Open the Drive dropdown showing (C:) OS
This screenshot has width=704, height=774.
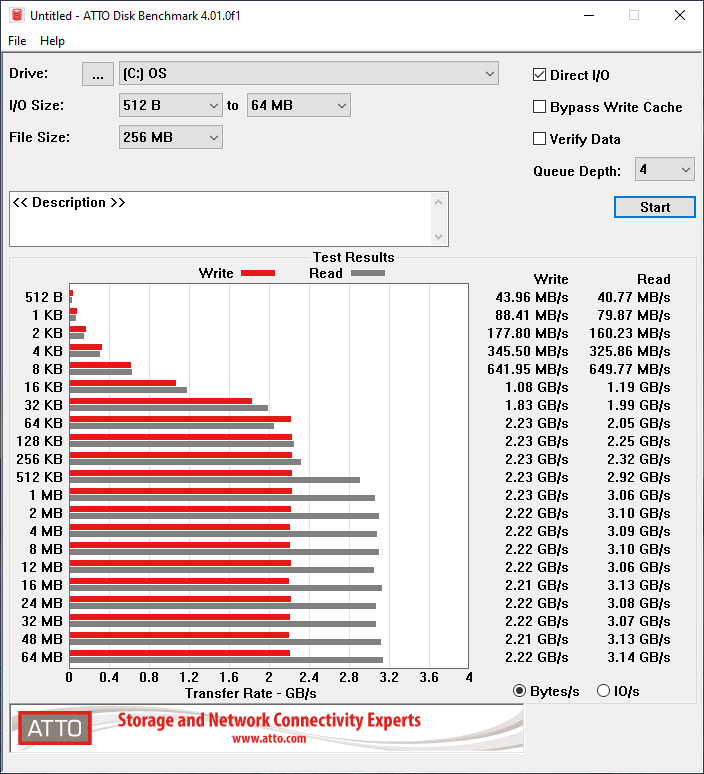pos(309,74)
